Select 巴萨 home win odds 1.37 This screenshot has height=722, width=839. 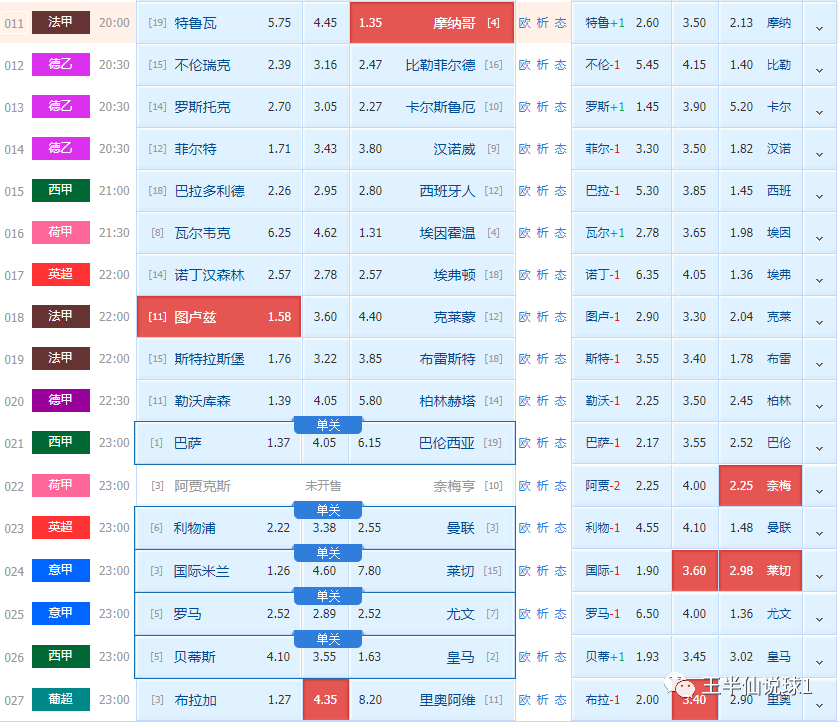(219, 443)
